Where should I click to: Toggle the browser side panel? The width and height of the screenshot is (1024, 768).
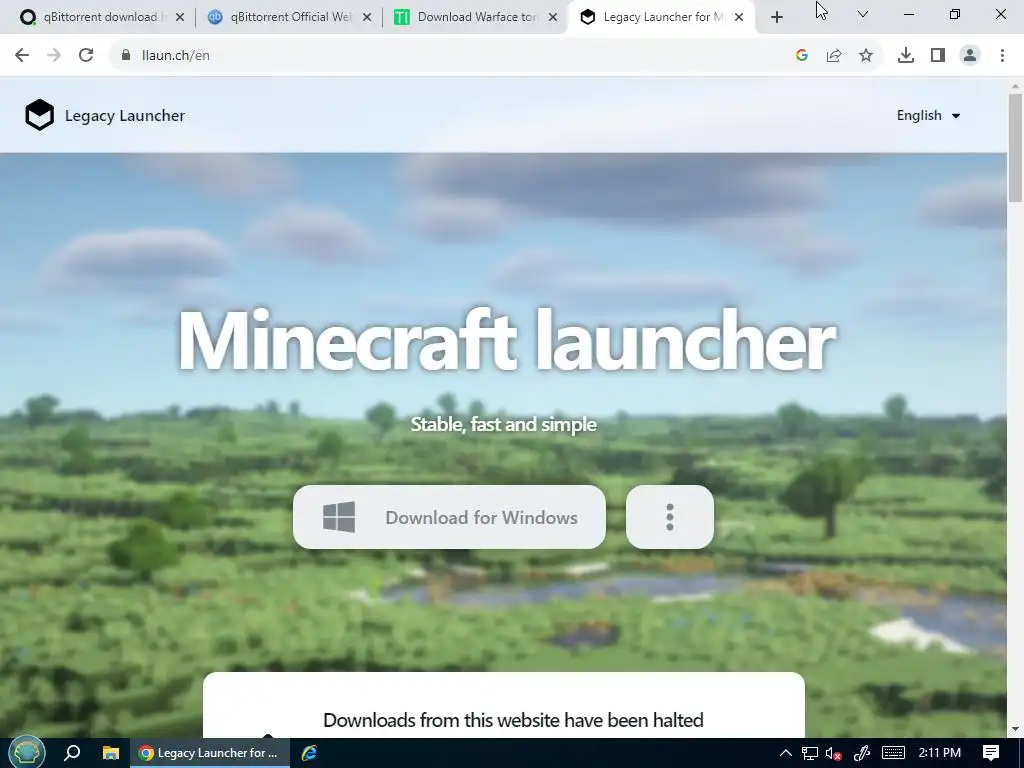tap(938, 56)
